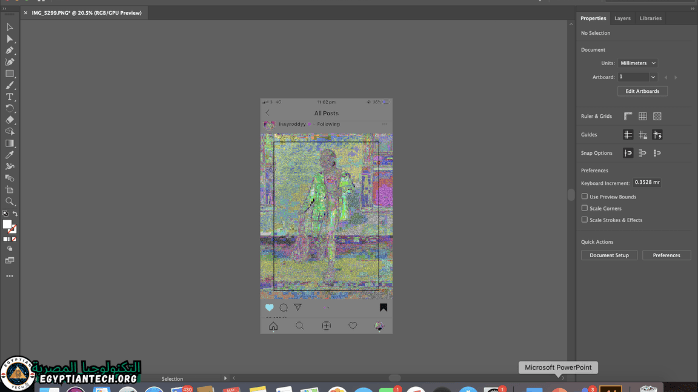Screen dimensions: 698x392
Task: Switch to the Libraries tab
Action: pos(650,18)
